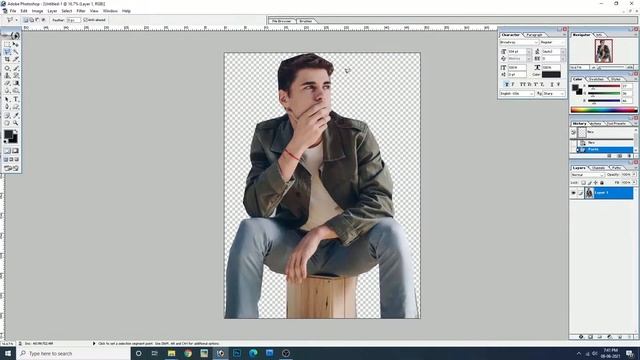Image resolution: width=640 pixels, height=360 pixels.
Task: Select the Zoom tool
Action: [16, 123]
